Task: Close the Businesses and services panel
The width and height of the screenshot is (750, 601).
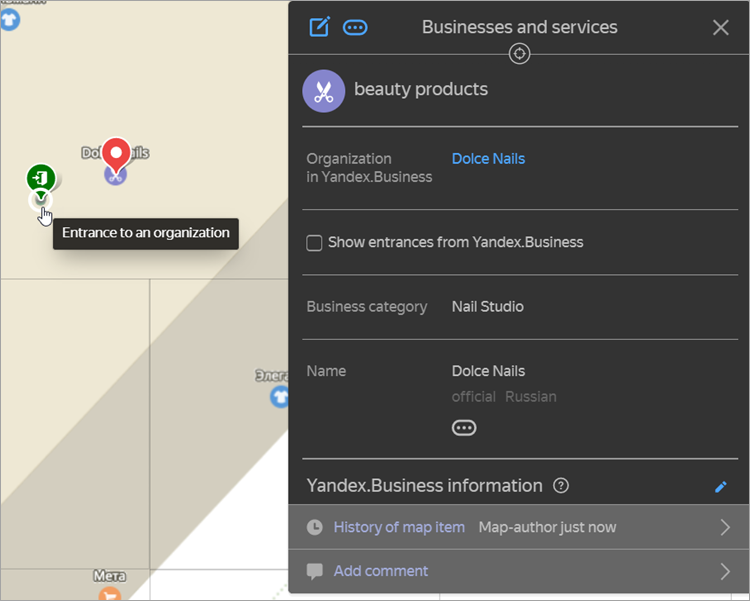Action: 720,27
